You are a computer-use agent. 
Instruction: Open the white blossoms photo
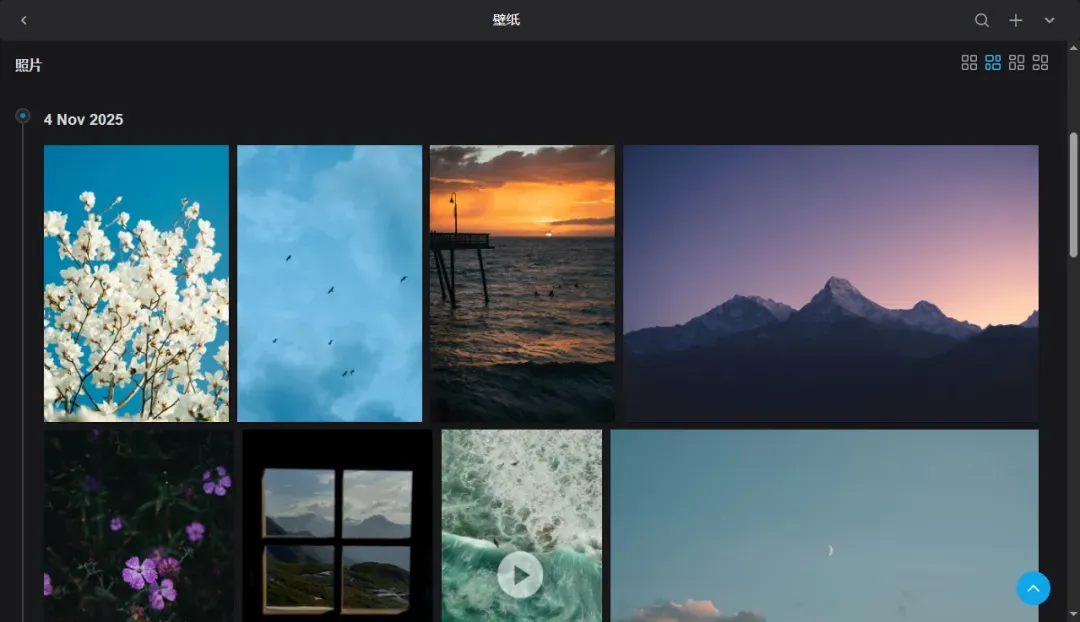pyautogui.click(x=136, y=283)
